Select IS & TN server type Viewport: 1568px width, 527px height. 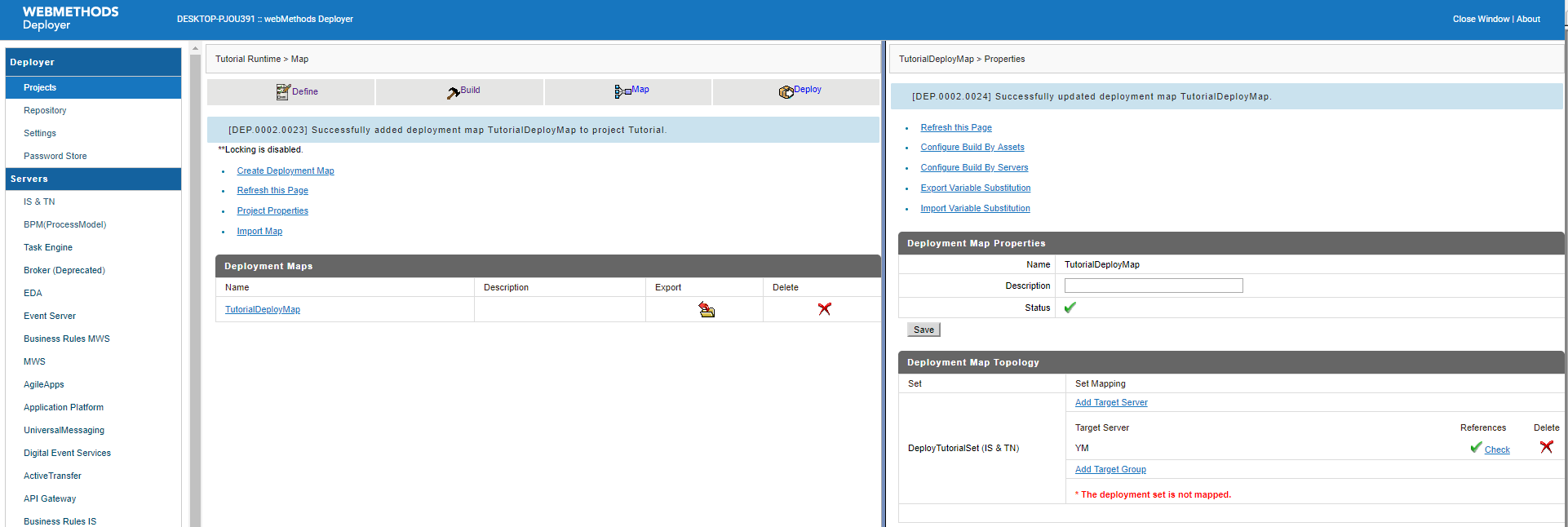point(39,201)
